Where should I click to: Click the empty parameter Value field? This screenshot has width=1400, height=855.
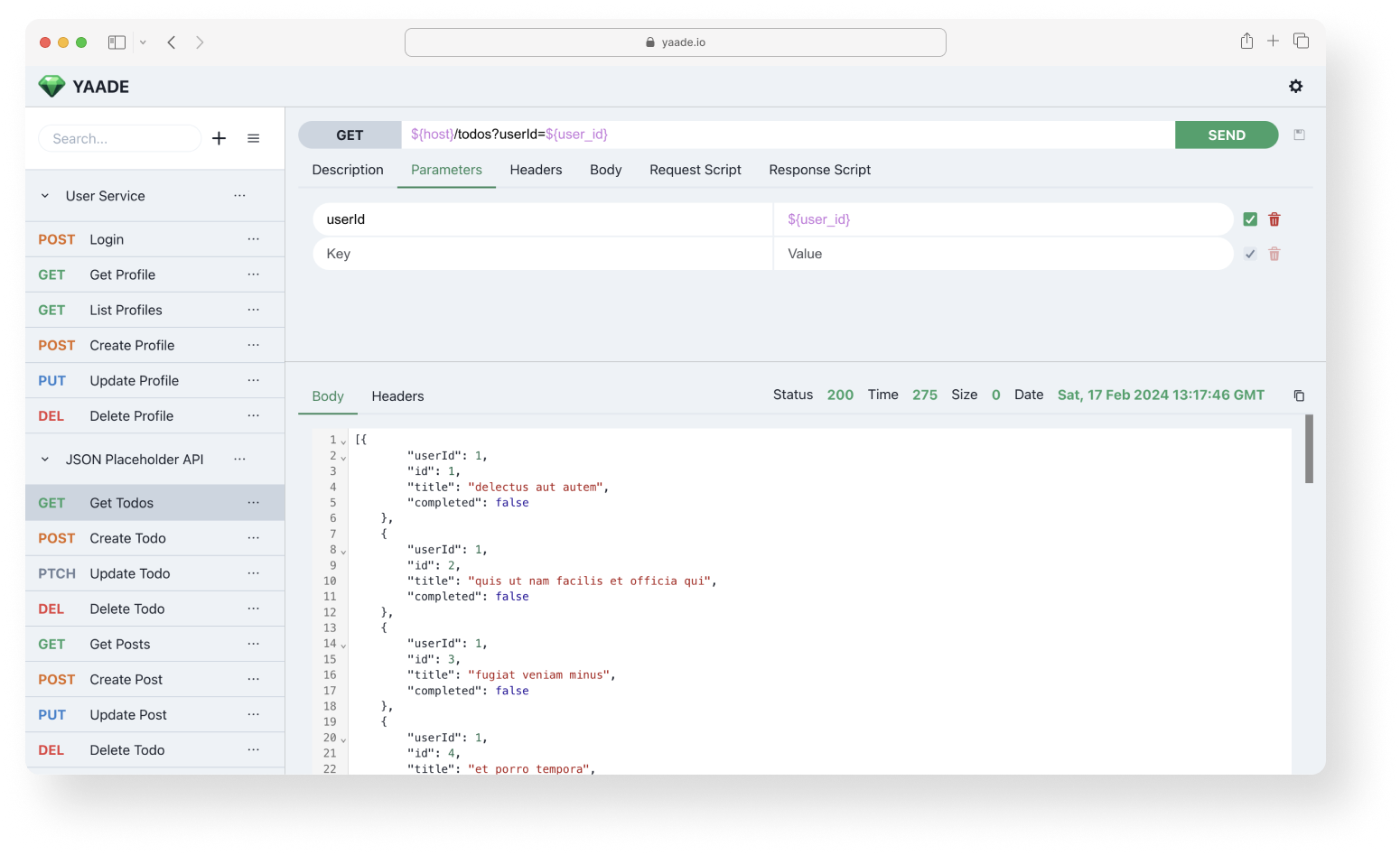tap(1003, 254)
